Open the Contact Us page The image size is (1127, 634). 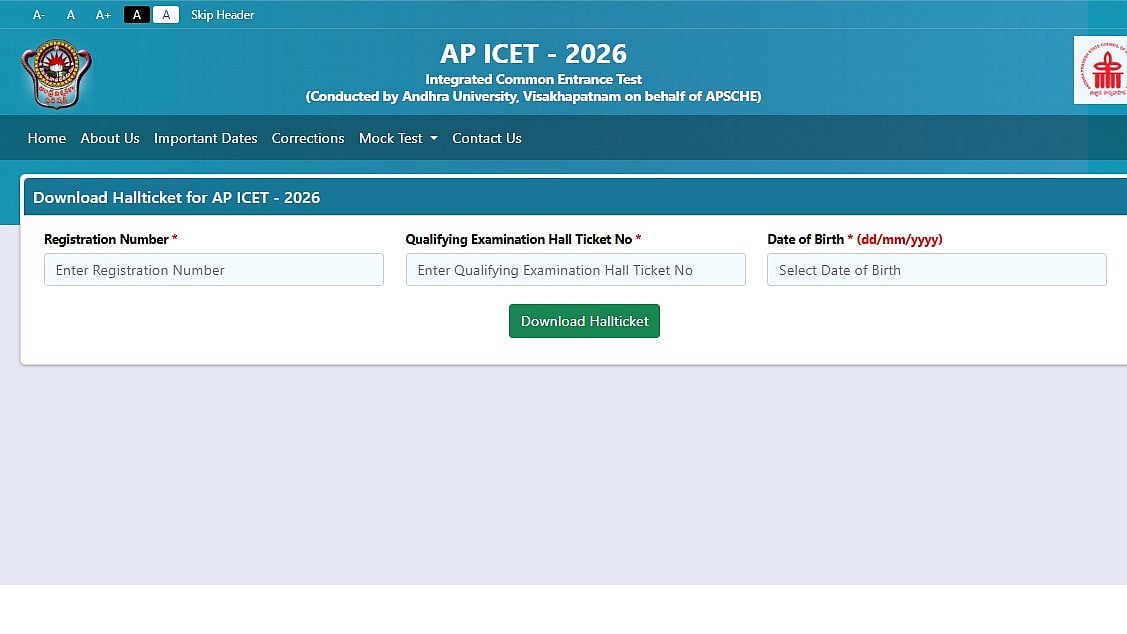[487, 138]
